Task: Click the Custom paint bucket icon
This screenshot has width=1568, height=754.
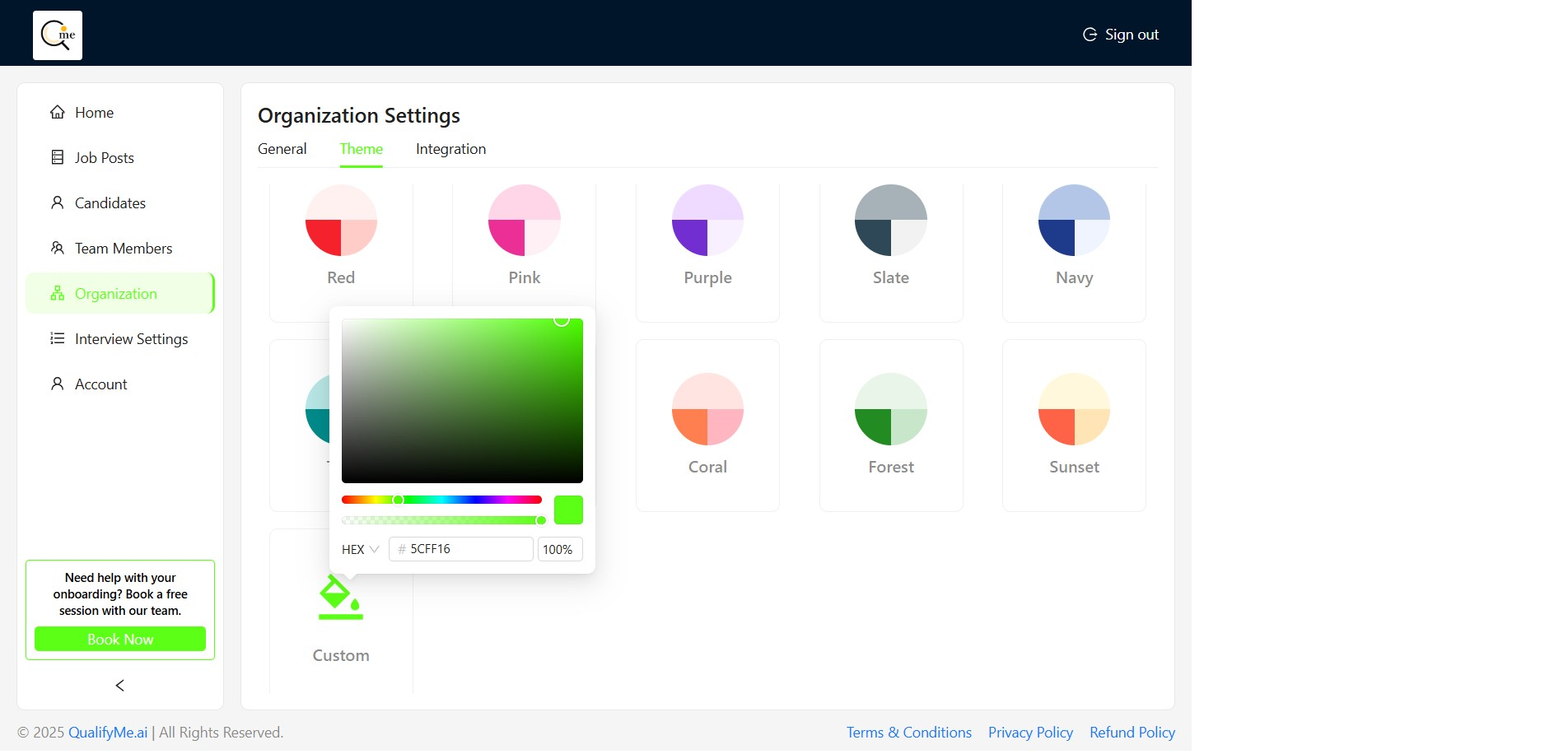Action: tap(340, 599)
